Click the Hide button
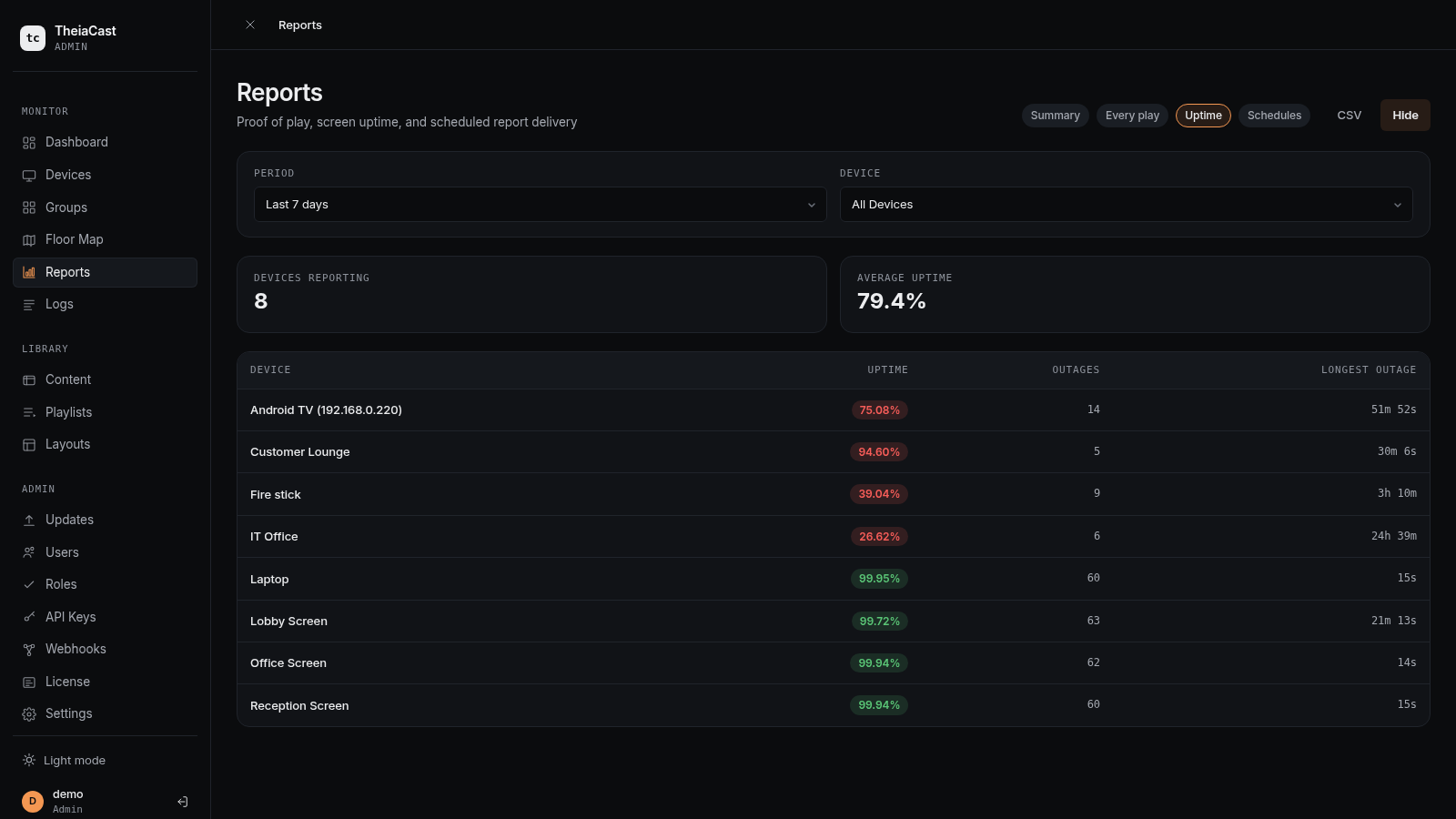 click(x=1405, y=116)
